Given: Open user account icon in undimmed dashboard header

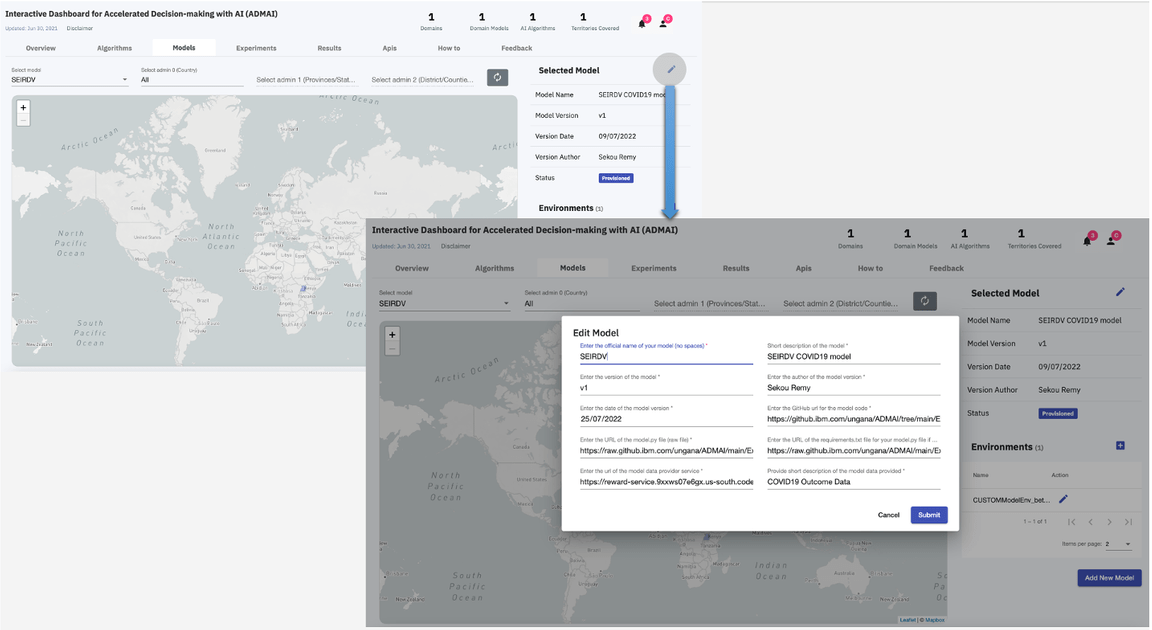Looking at the screenshot, I should pos(664,23).
